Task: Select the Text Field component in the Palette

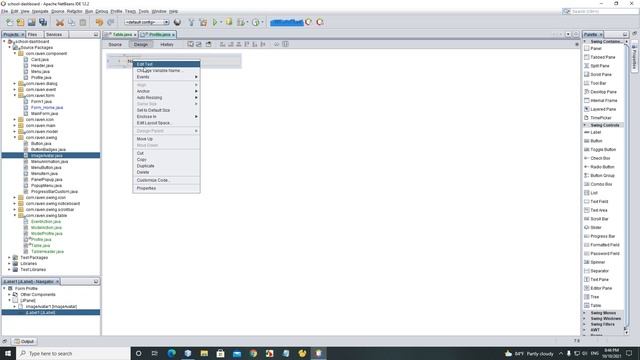Action: (x=599, y=202)
